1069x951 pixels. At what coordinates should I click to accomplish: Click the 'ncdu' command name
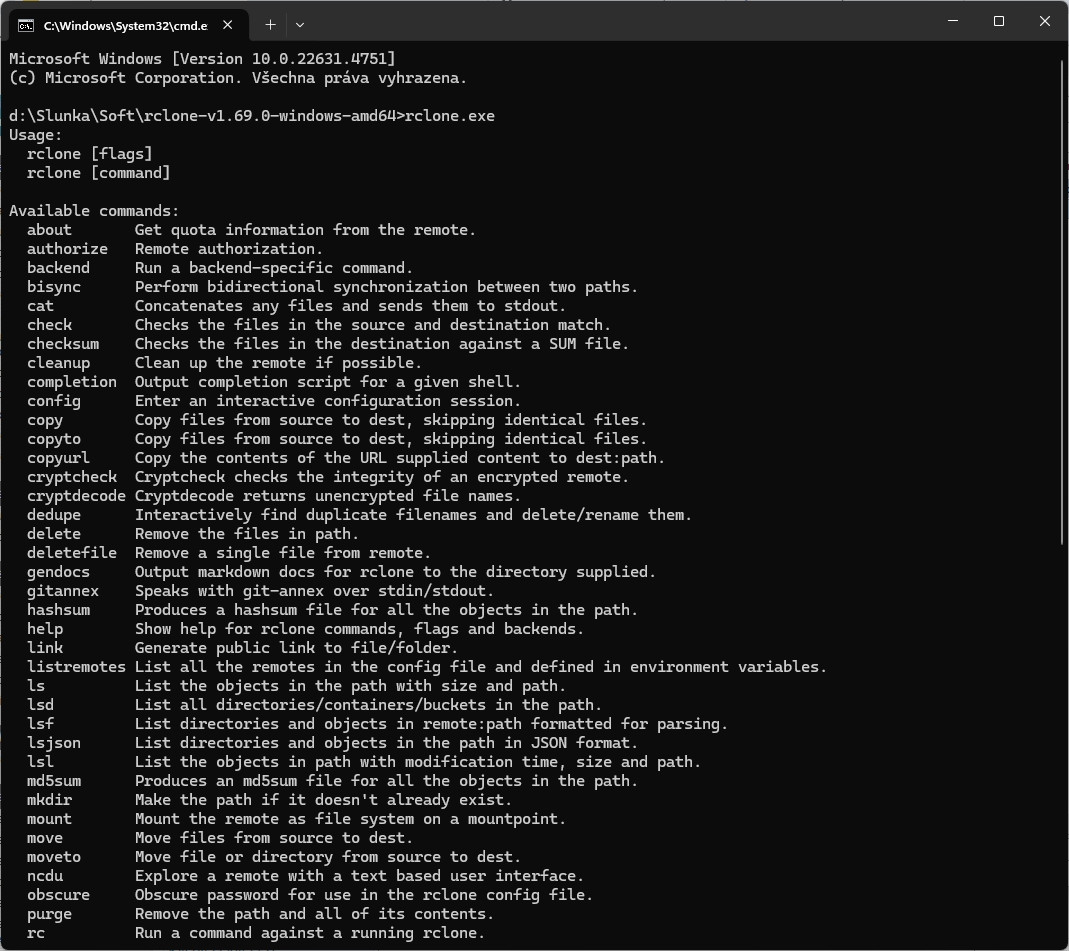pyautogui.click(x=45, y=876)
